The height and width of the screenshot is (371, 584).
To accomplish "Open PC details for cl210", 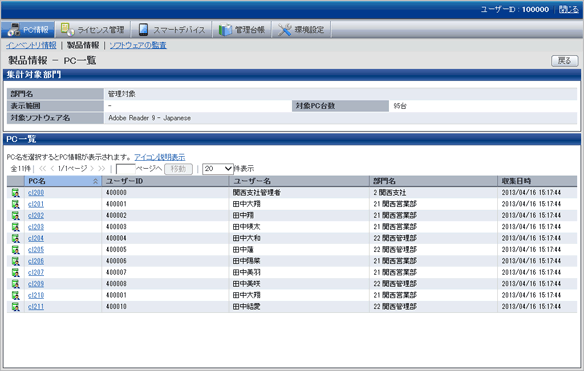I will (36, 295).
